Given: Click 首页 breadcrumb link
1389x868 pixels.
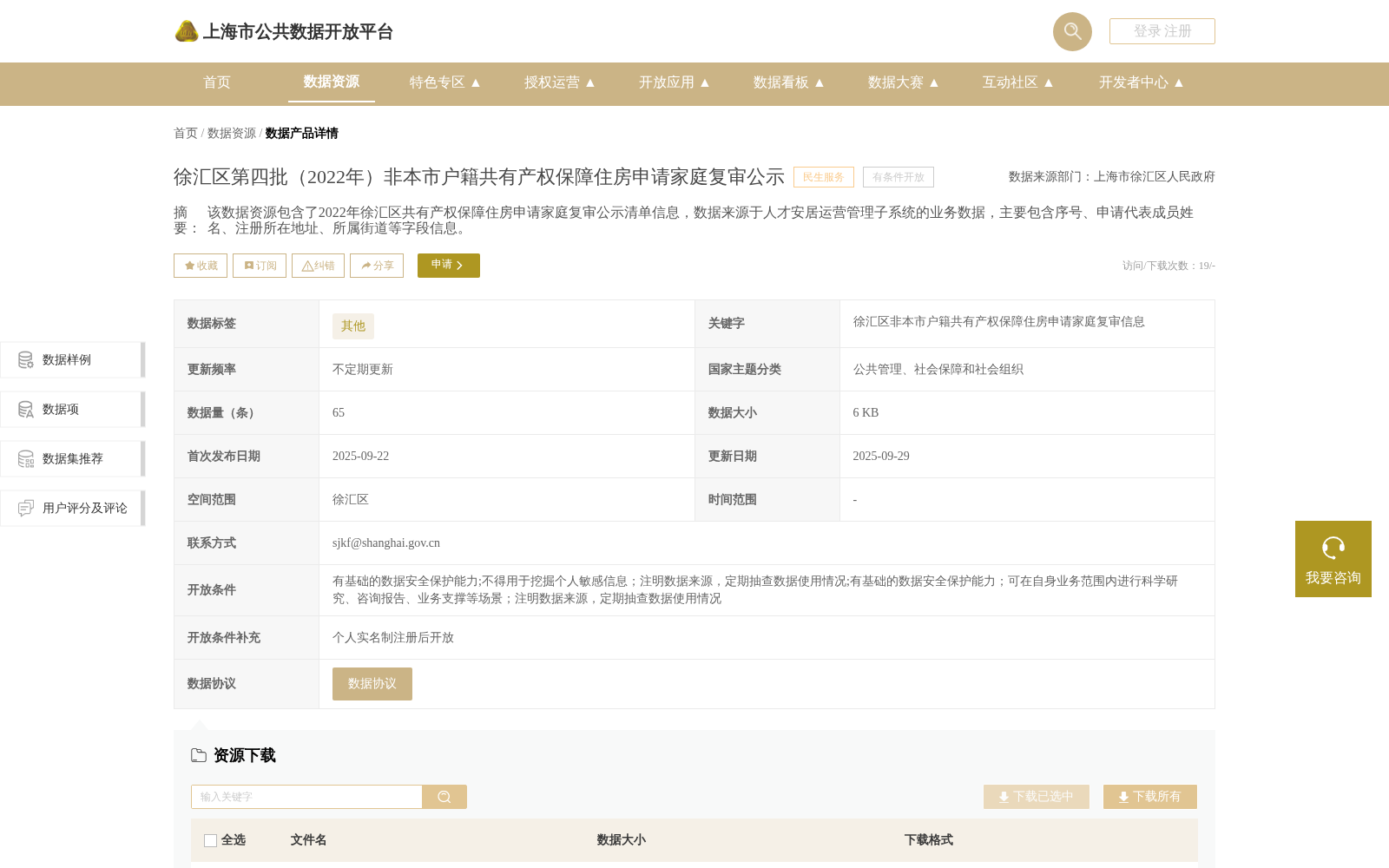Looking at the screenshot, I should click(186, 133).
